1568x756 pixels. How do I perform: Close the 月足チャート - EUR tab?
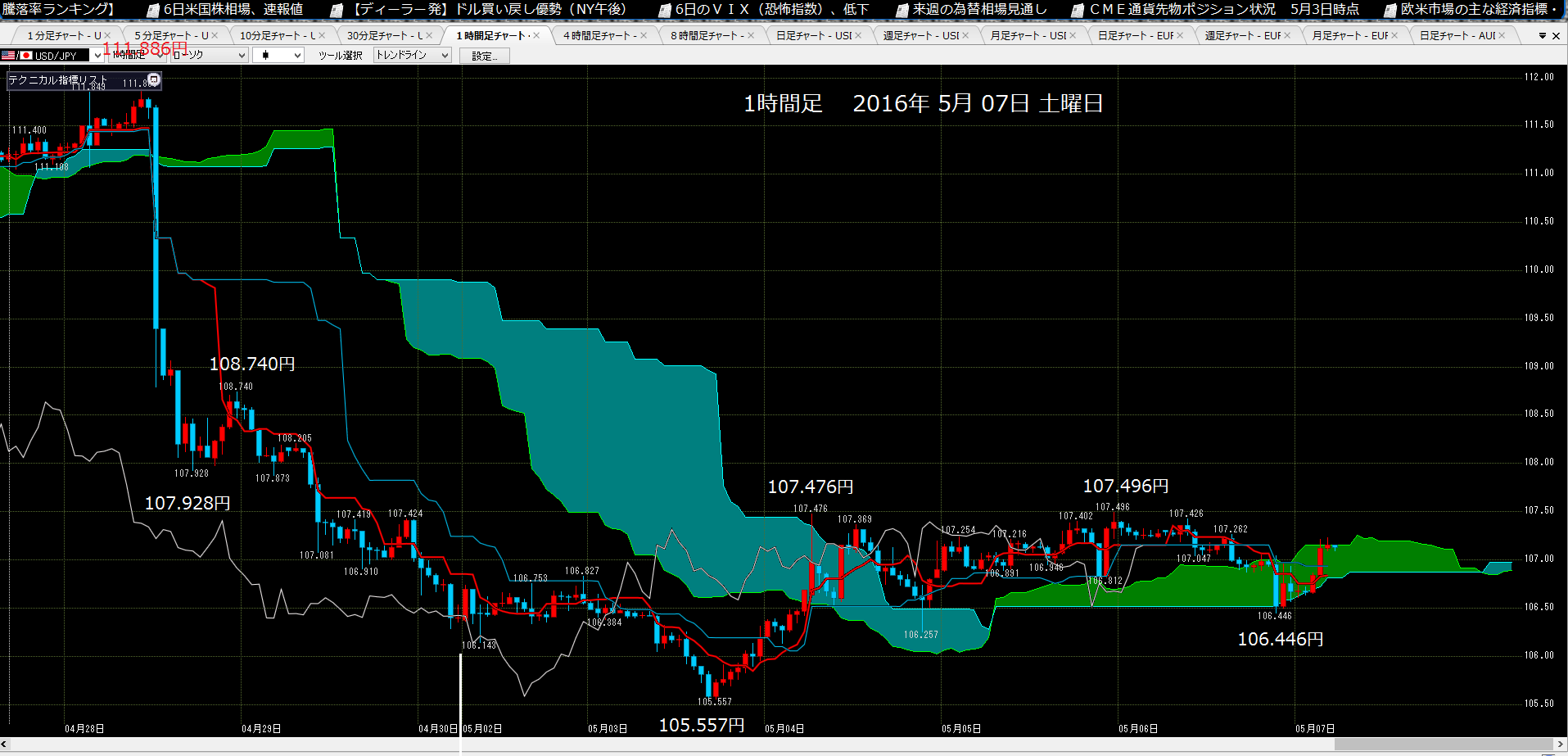click(1394, 35)
